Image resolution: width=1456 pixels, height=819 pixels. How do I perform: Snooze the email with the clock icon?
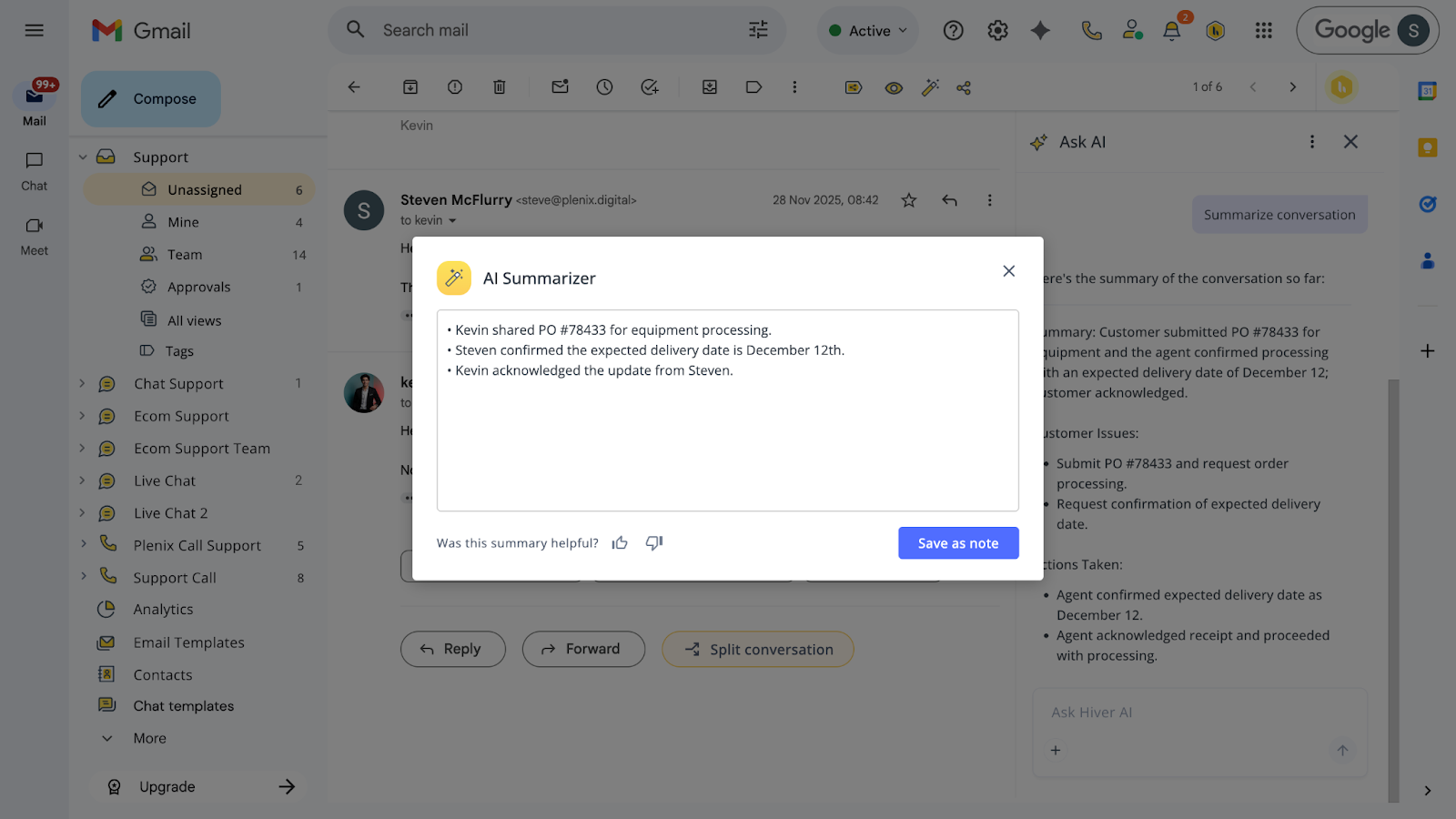pyautogui.click(x=604, y=86)
